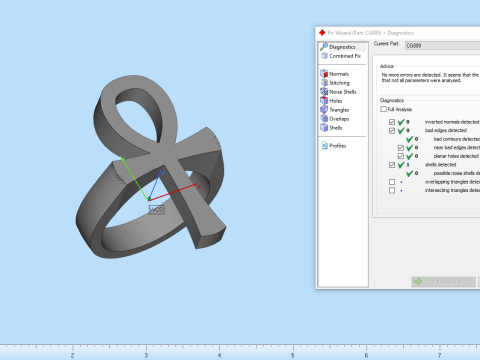Screen dimensions: 480x360
Task: Click 'bad contours detected' result text
Action: 457,139
